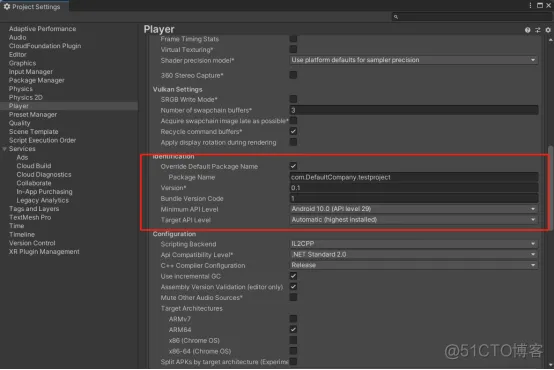Enable x86 (Chrome OS) architecture
Viewport: 554px width, 370px height.
[293, 340]
